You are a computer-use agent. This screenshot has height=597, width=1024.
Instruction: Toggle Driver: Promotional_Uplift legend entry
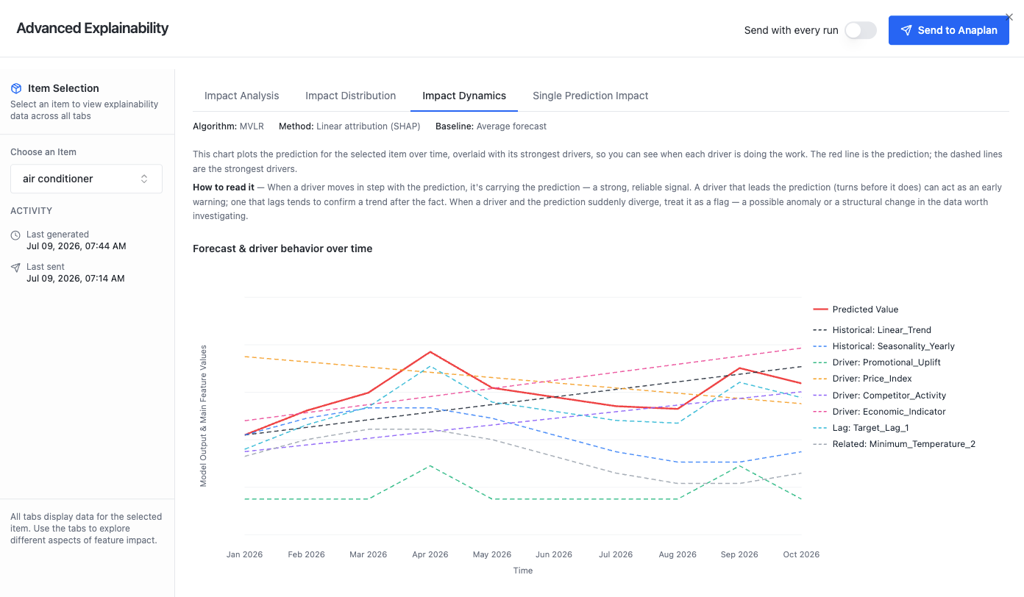(877, 363)
